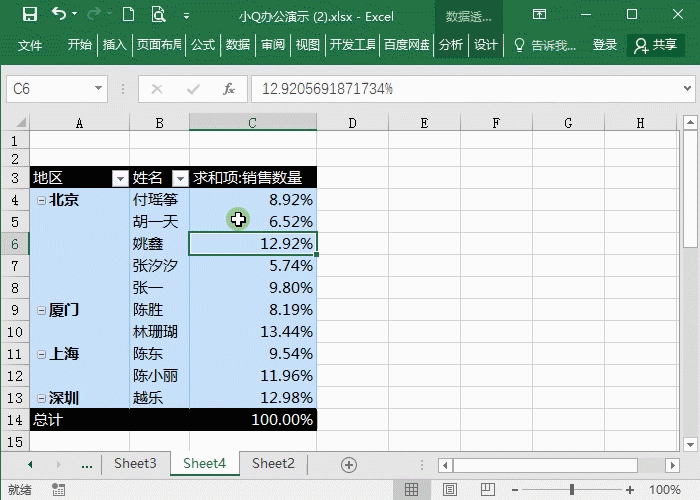
Task: Show hidden sheet tabs with ellipsis
Action: click(87, 466)
